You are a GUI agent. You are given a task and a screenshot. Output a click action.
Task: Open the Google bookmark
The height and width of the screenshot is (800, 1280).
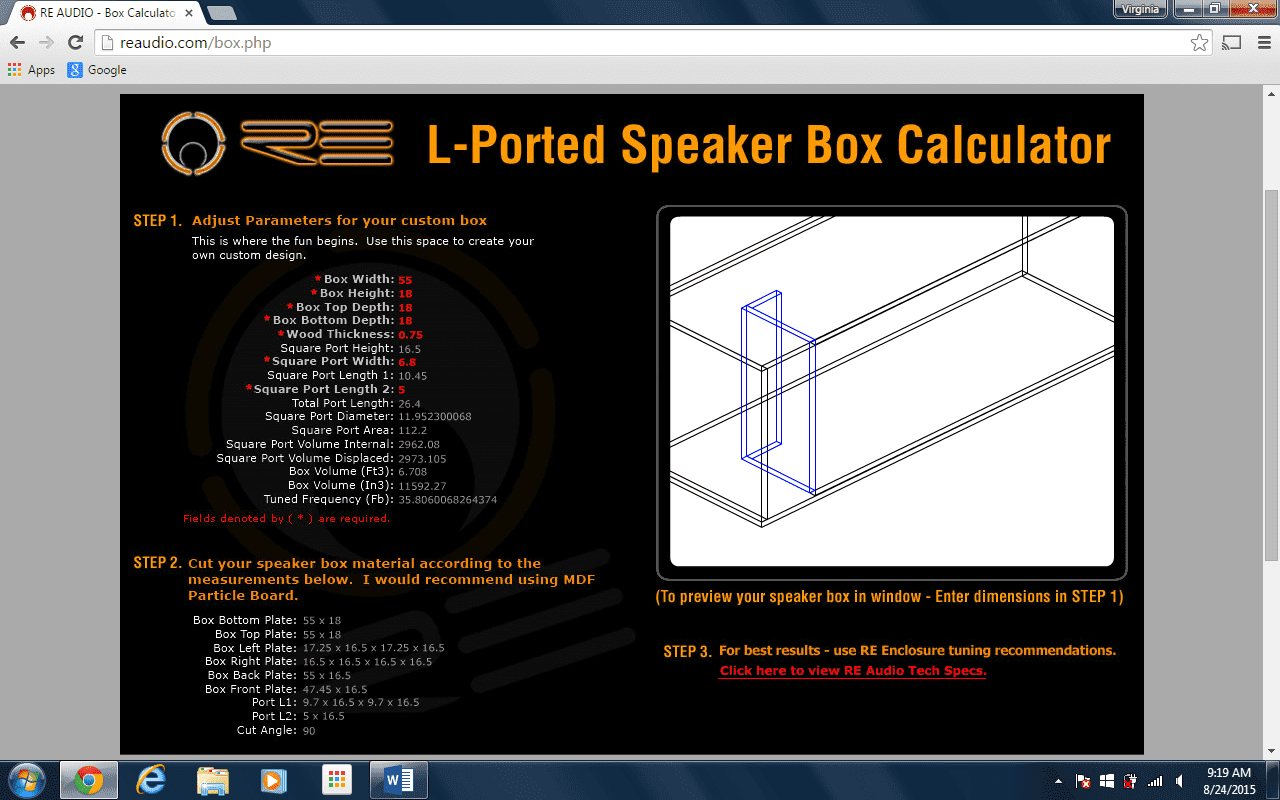pos(97,70)
